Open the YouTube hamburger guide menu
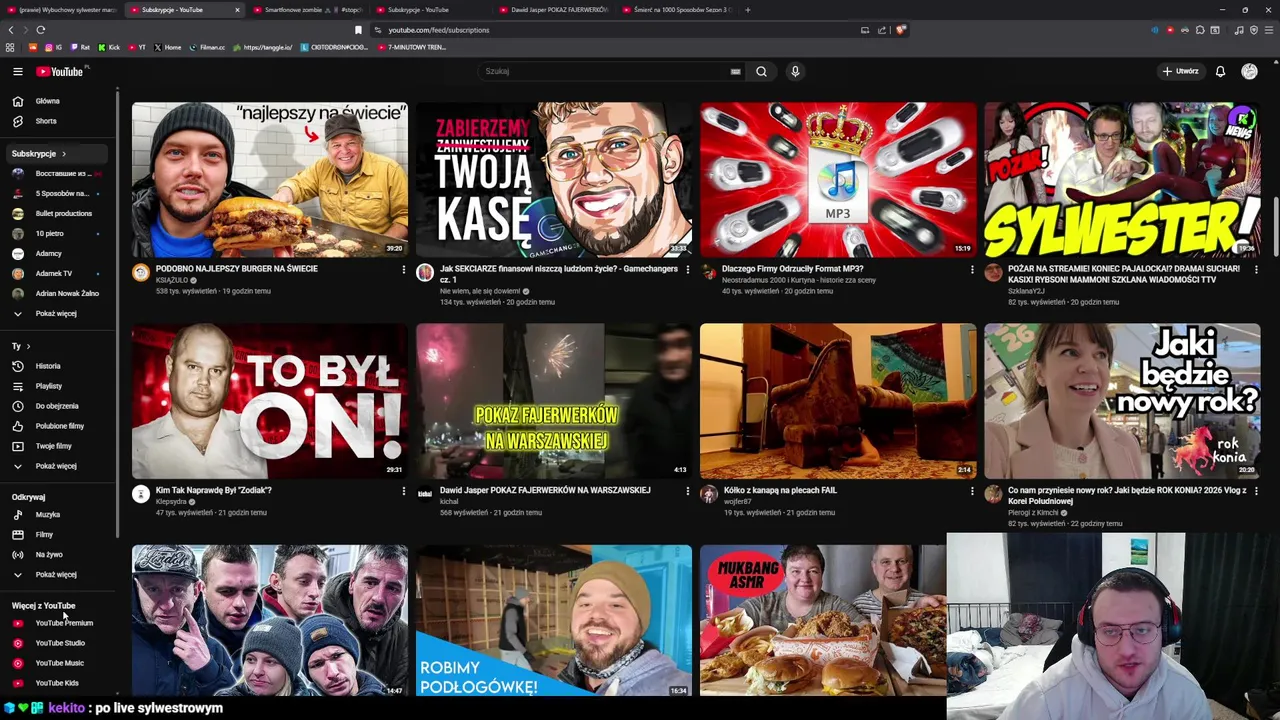This screenshot has height=720, width=1280. [x=17, y=71]
